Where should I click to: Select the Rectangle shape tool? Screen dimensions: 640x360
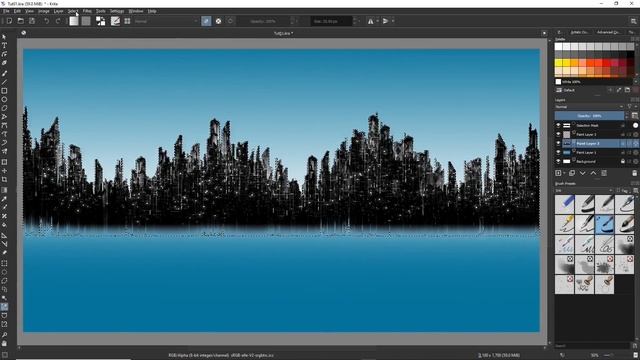coord(4,91)
